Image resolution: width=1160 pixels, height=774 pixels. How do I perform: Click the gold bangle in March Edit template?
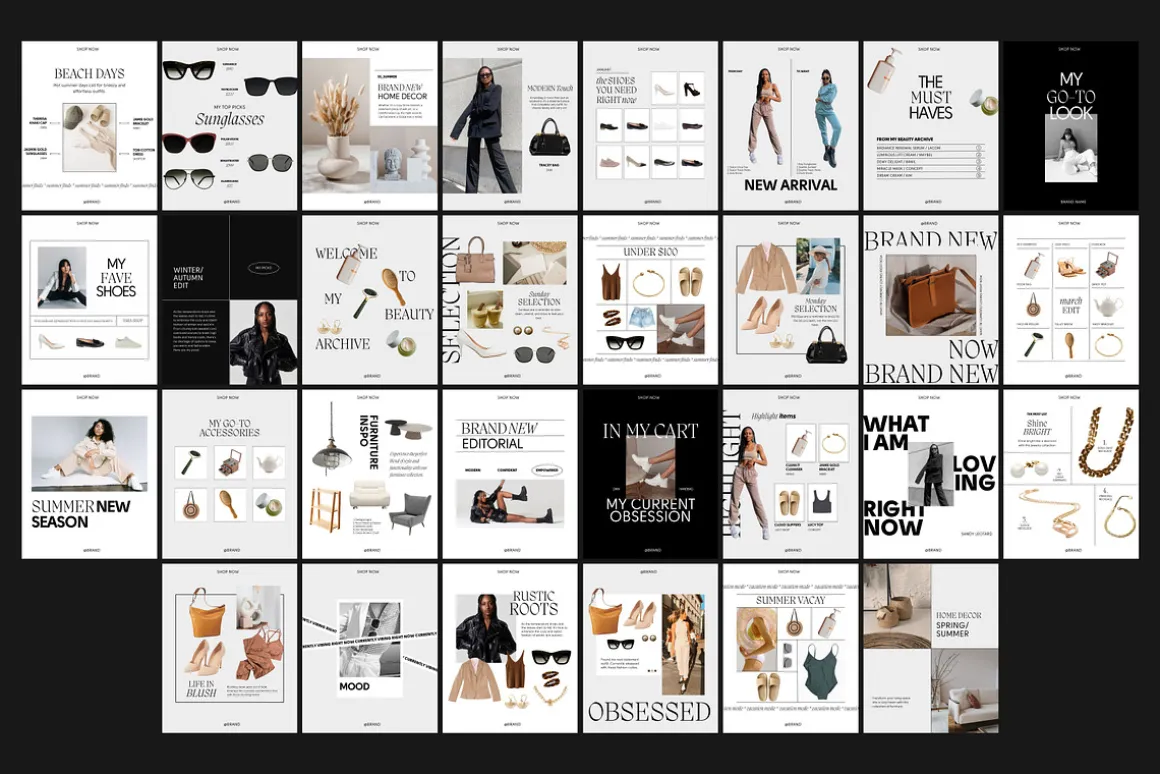point(1108,345)
